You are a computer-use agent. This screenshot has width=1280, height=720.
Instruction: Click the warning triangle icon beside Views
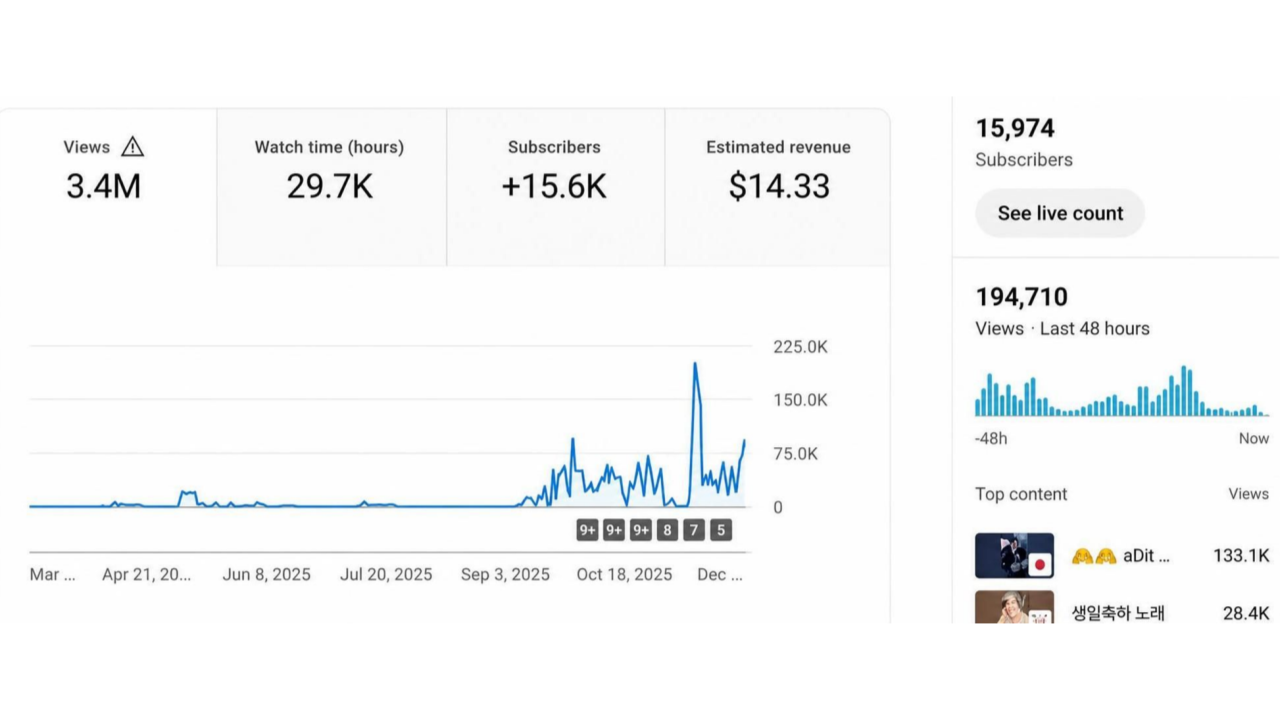tap(132, 147)
